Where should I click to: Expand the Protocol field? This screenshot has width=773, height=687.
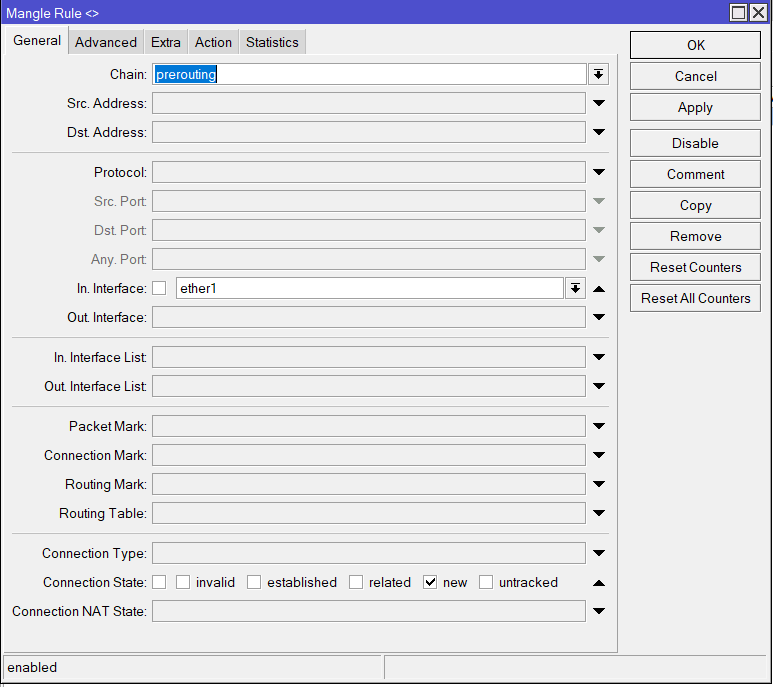[x=598, y=172]
